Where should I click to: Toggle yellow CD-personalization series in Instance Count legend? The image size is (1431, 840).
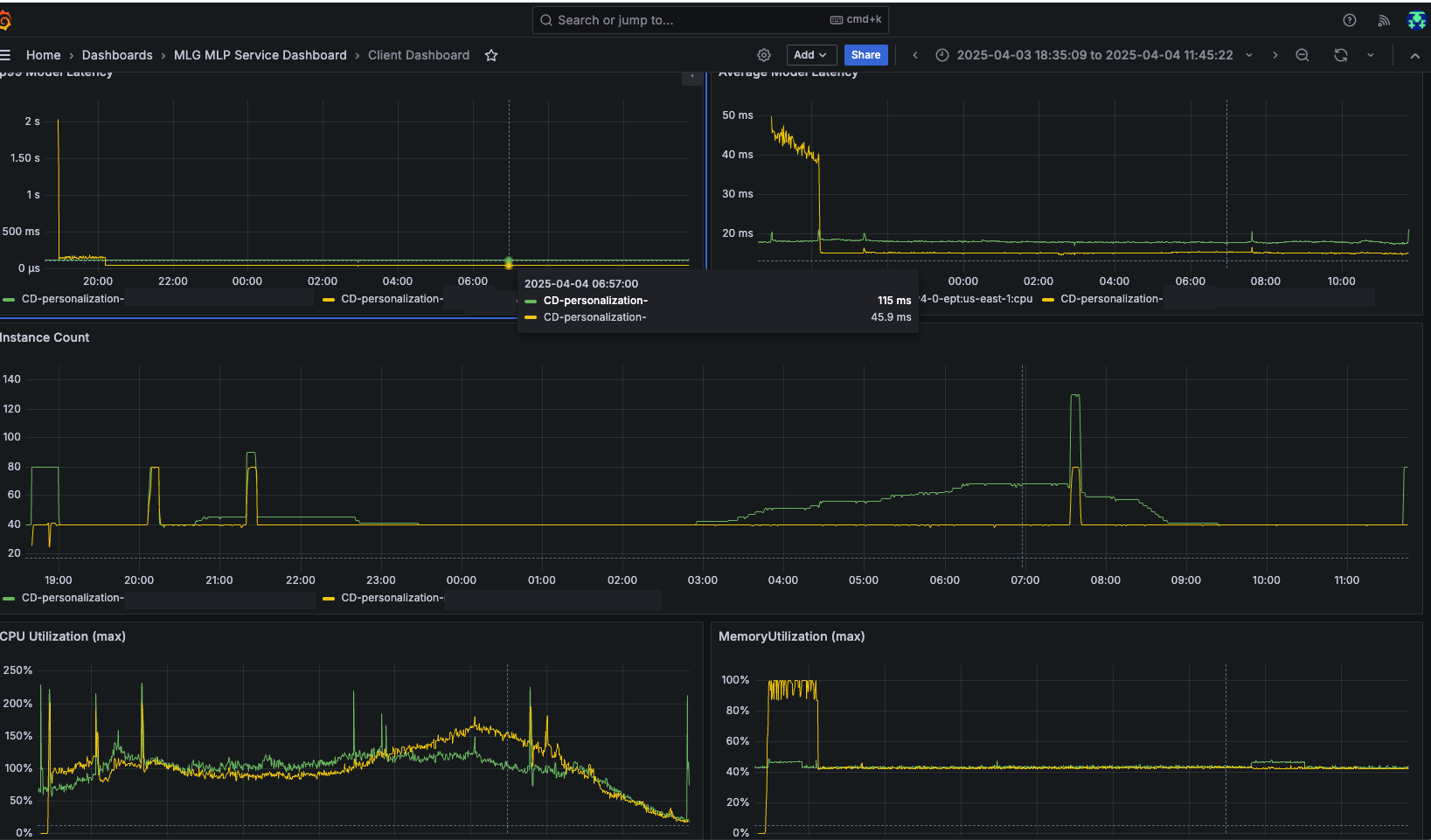392,598
